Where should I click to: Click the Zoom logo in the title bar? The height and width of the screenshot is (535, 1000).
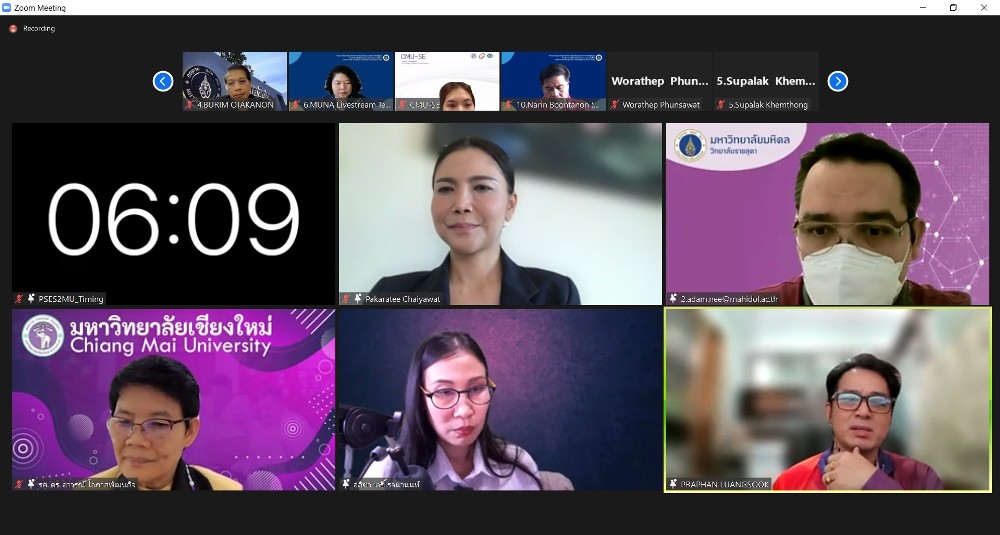tap(7, 7)
